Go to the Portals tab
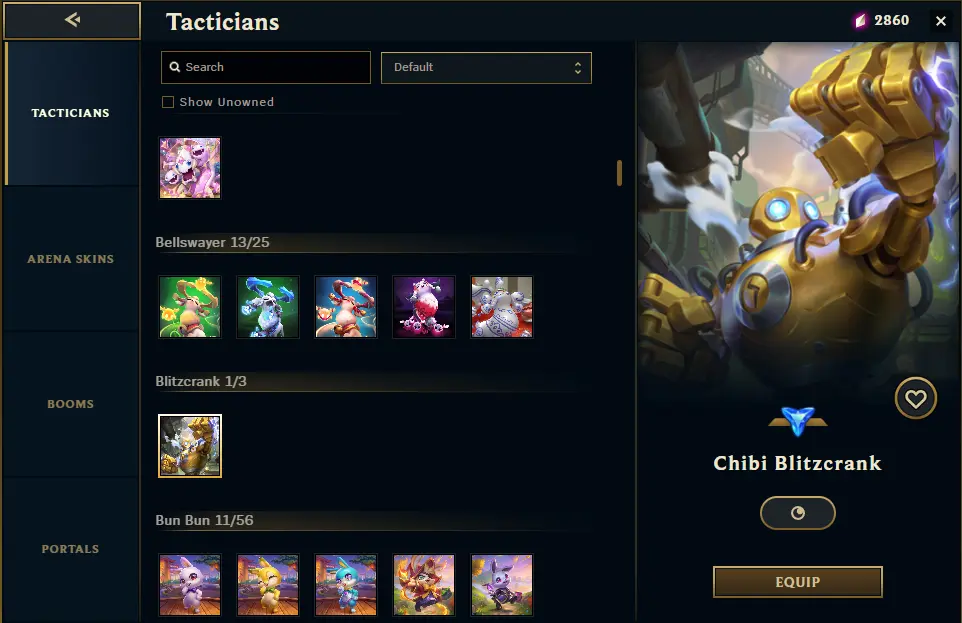The width and height of the screenshot is (962, 623). click(x=71, y=549)
